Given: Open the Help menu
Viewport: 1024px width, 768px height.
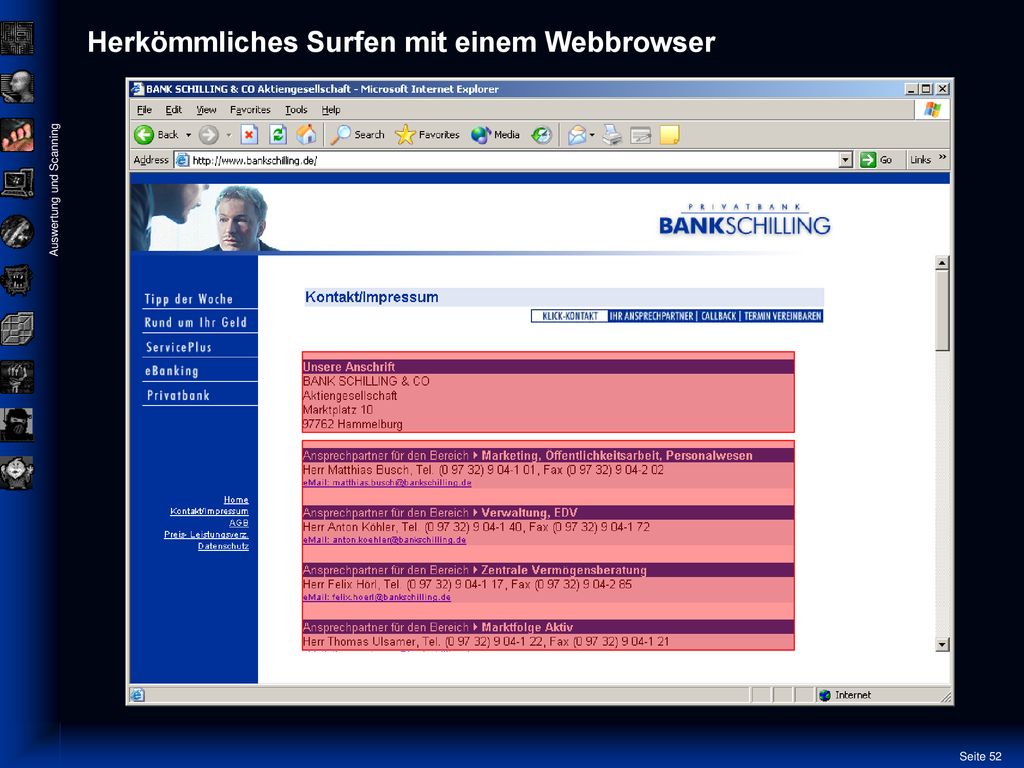Looking at the screenshot, I should (330, 110).
